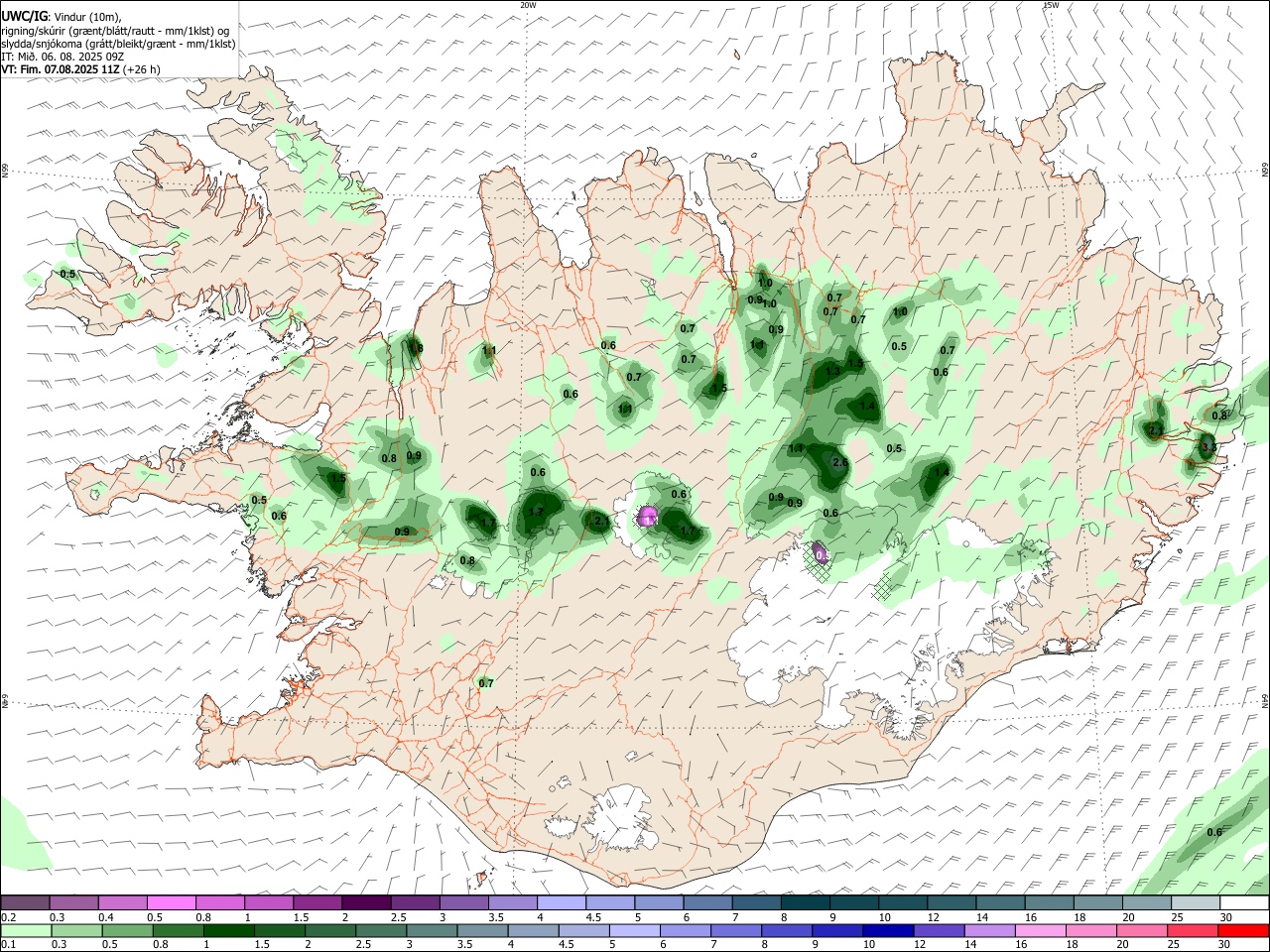
Task: Click the 'slydda/snjókoma' legend description line
Action: [118, 44]
